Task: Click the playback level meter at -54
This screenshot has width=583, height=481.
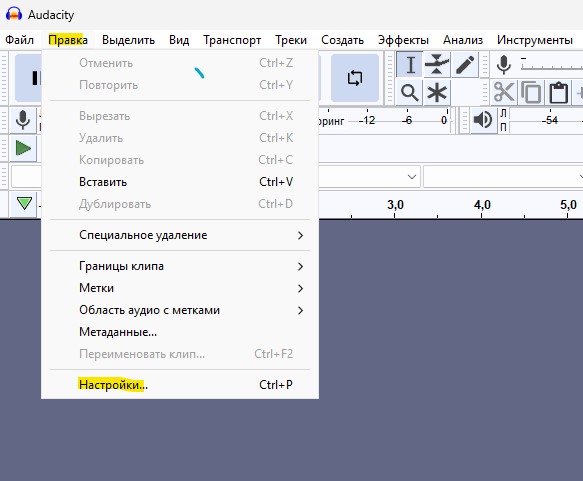Action: [x=550, y=120]
